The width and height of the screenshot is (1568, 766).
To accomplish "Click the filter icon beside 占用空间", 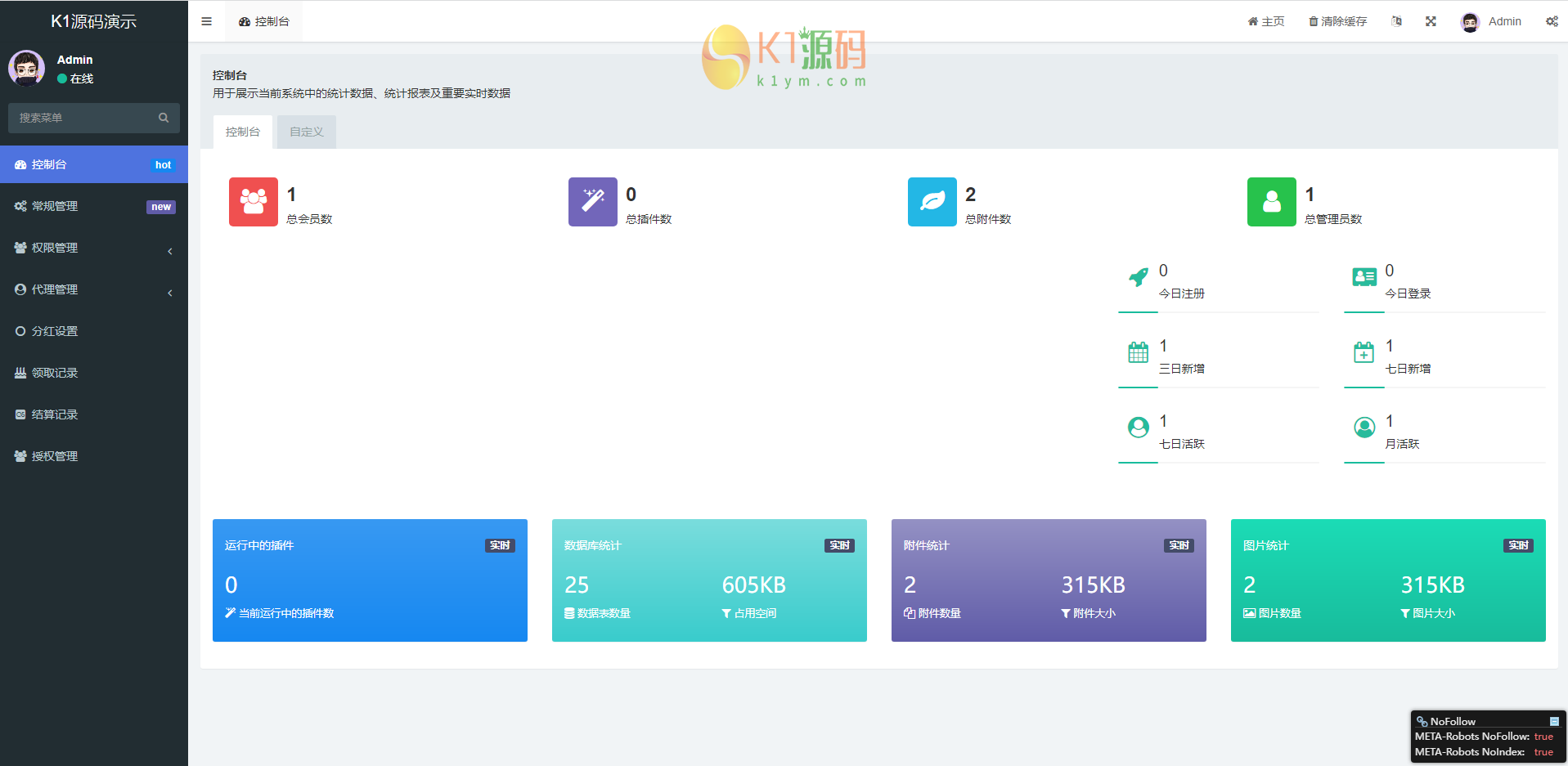I will pyautogui.click(x=726, y=613).
